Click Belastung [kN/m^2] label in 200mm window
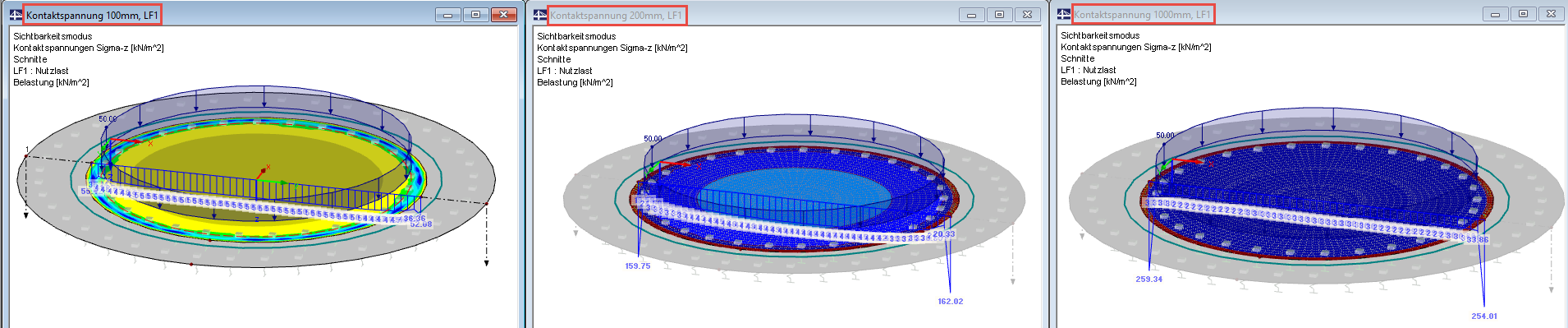Viewport: 1568px width, 328px height. (x=575, y=82)
